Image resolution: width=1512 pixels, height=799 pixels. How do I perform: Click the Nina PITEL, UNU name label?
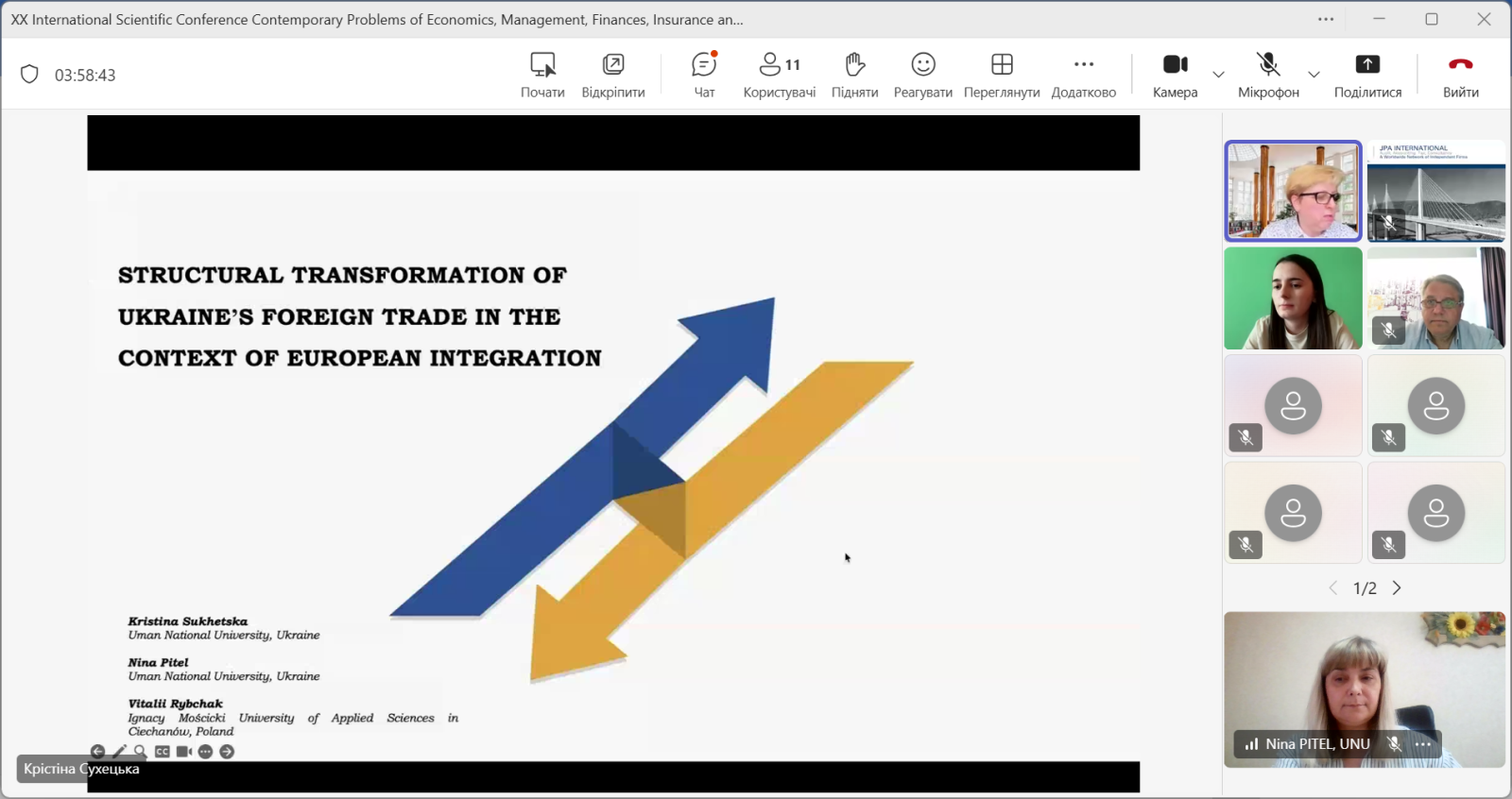tap(1317, 744)
